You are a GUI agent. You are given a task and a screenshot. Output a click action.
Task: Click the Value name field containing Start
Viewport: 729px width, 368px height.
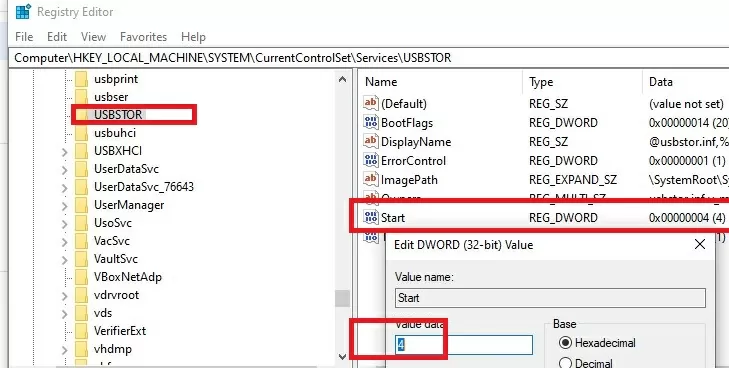[550, 298]
